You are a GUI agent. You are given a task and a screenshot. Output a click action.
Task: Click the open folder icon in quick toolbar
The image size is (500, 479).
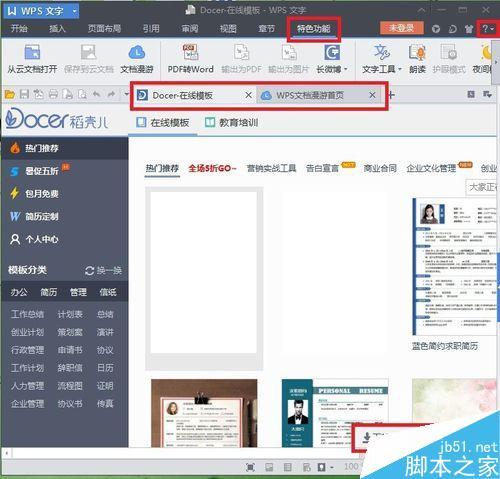pyautogui.click(x=10, y=95)
